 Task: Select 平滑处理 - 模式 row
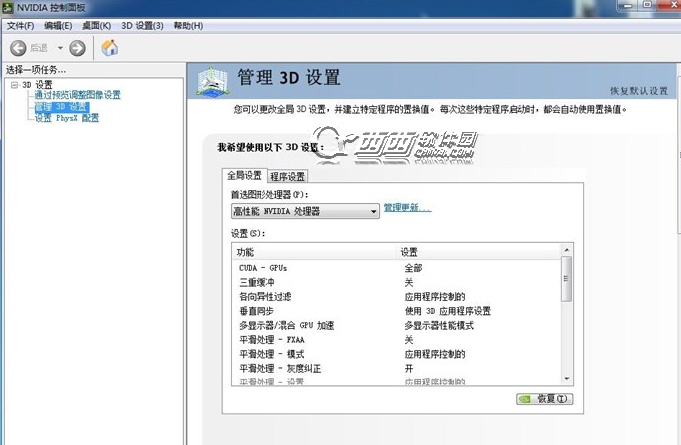coord(397,354)
